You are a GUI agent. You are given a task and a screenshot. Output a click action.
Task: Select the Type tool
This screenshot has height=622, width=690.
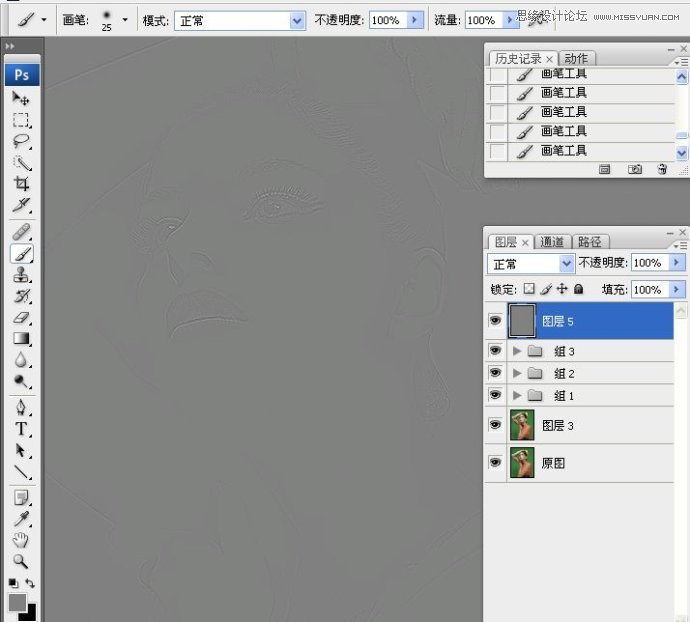pos(21,429)
